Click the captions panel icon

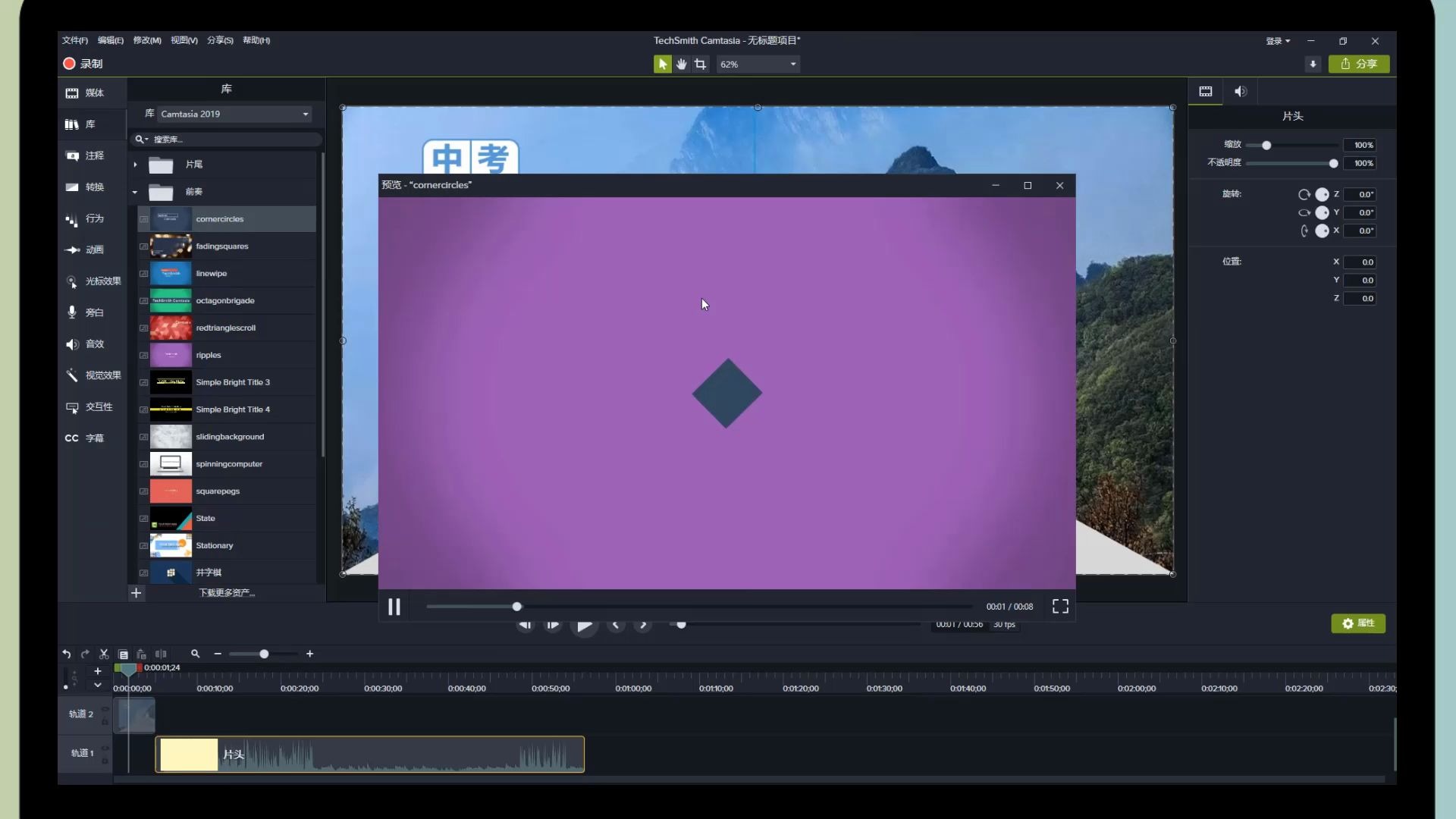(x=72, y=437)
